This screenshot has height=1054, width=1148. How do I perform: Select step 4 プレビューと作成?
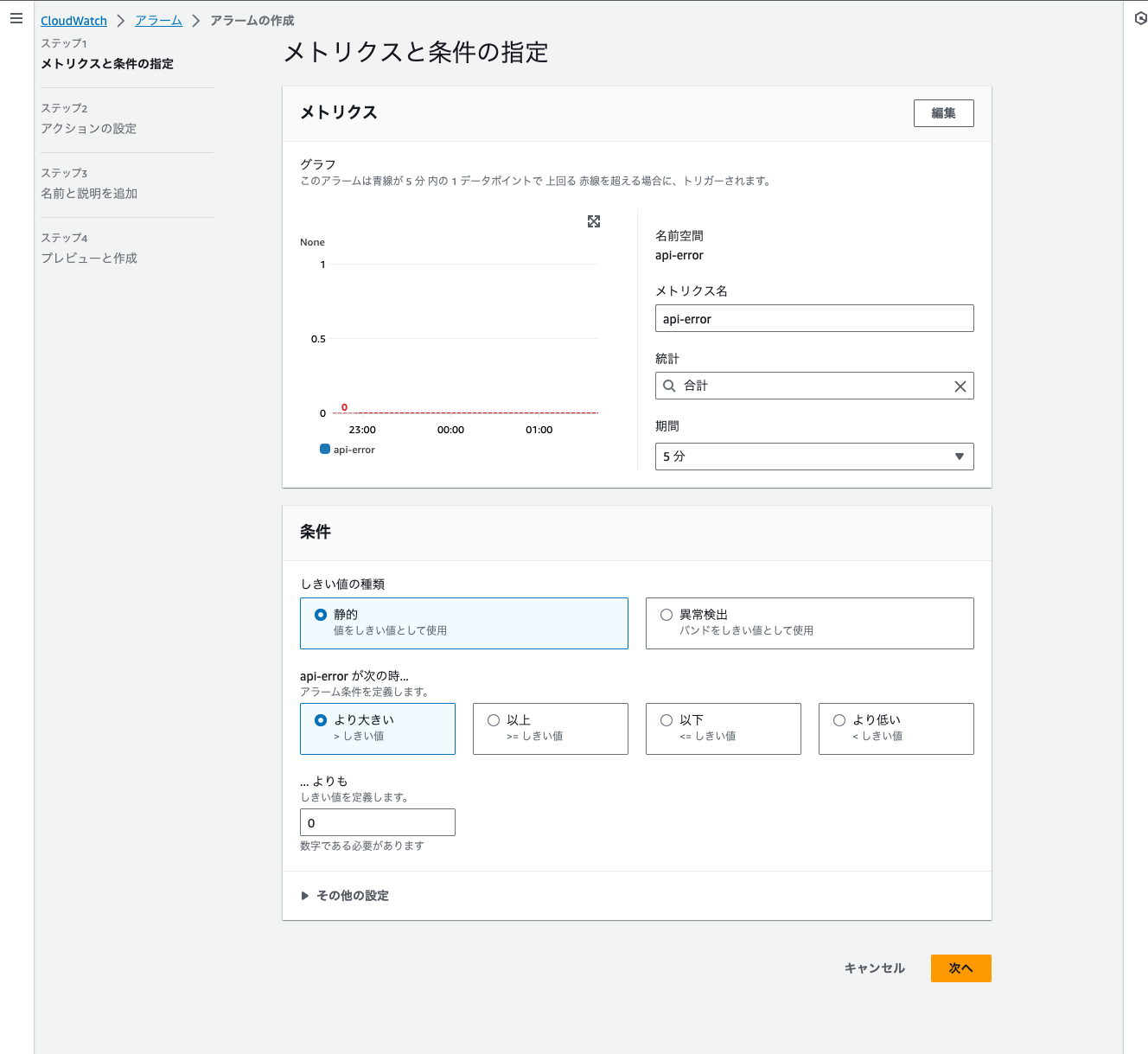point(89,259)
